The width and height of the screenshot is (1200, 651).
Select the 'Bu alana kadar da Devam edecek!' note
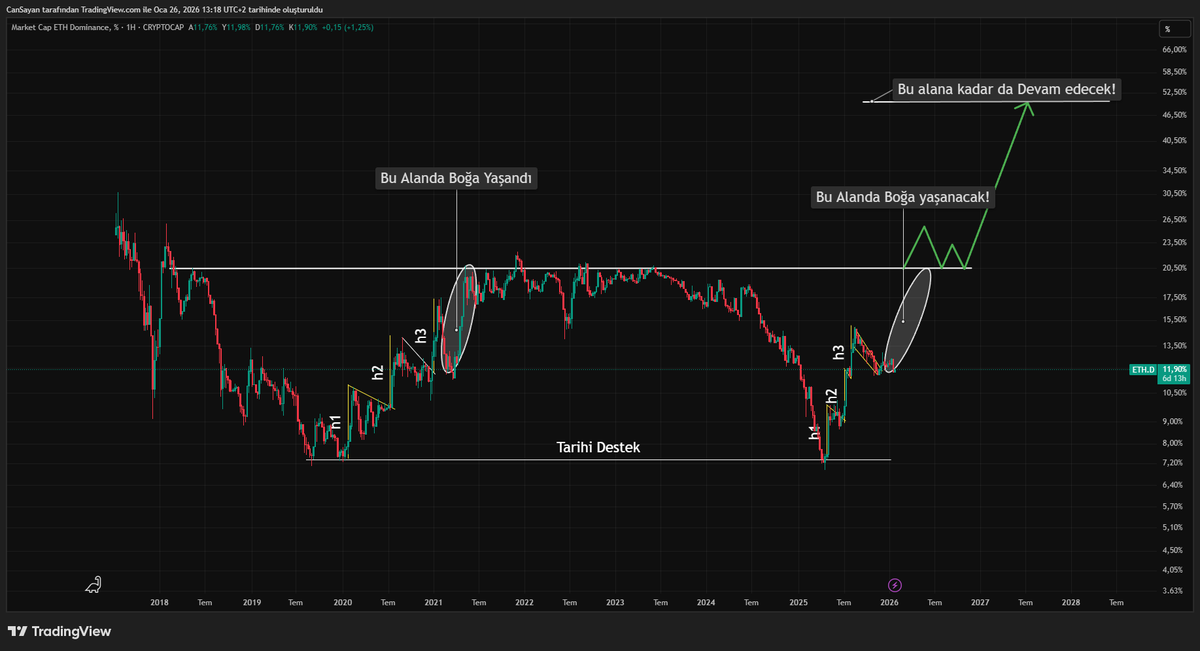click(x=1006, y=90)
